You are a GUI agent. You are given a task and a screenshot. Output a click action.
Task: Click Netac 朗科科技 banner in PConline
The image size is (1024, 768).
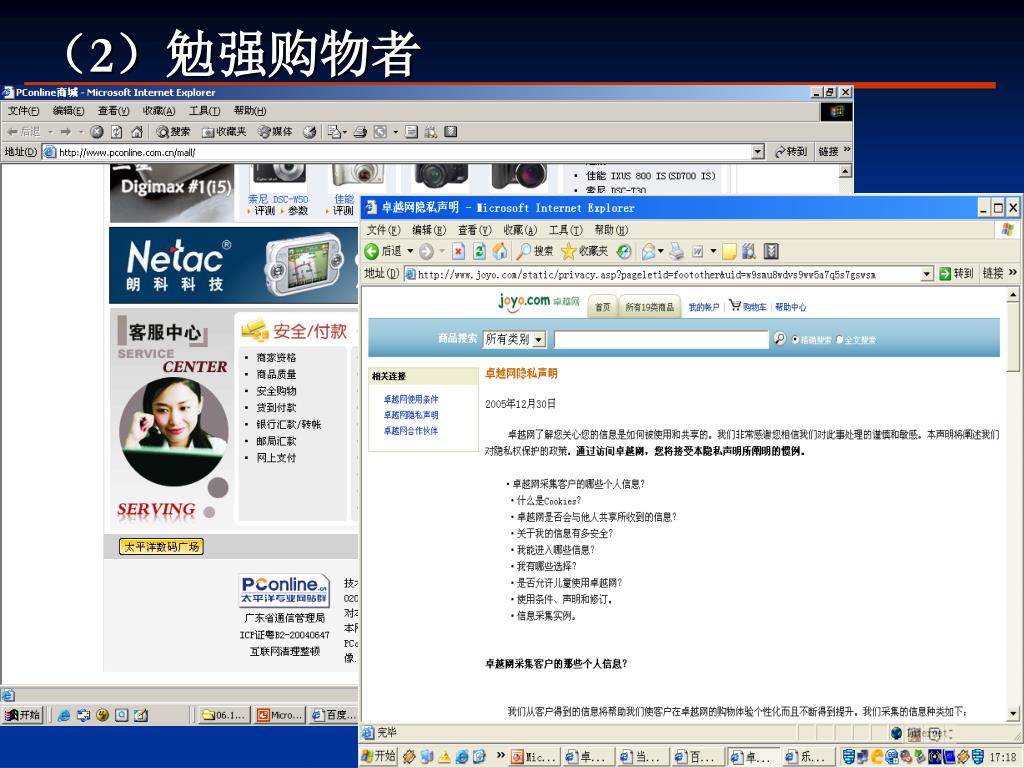pyautogui.click(x=234, y=265)
